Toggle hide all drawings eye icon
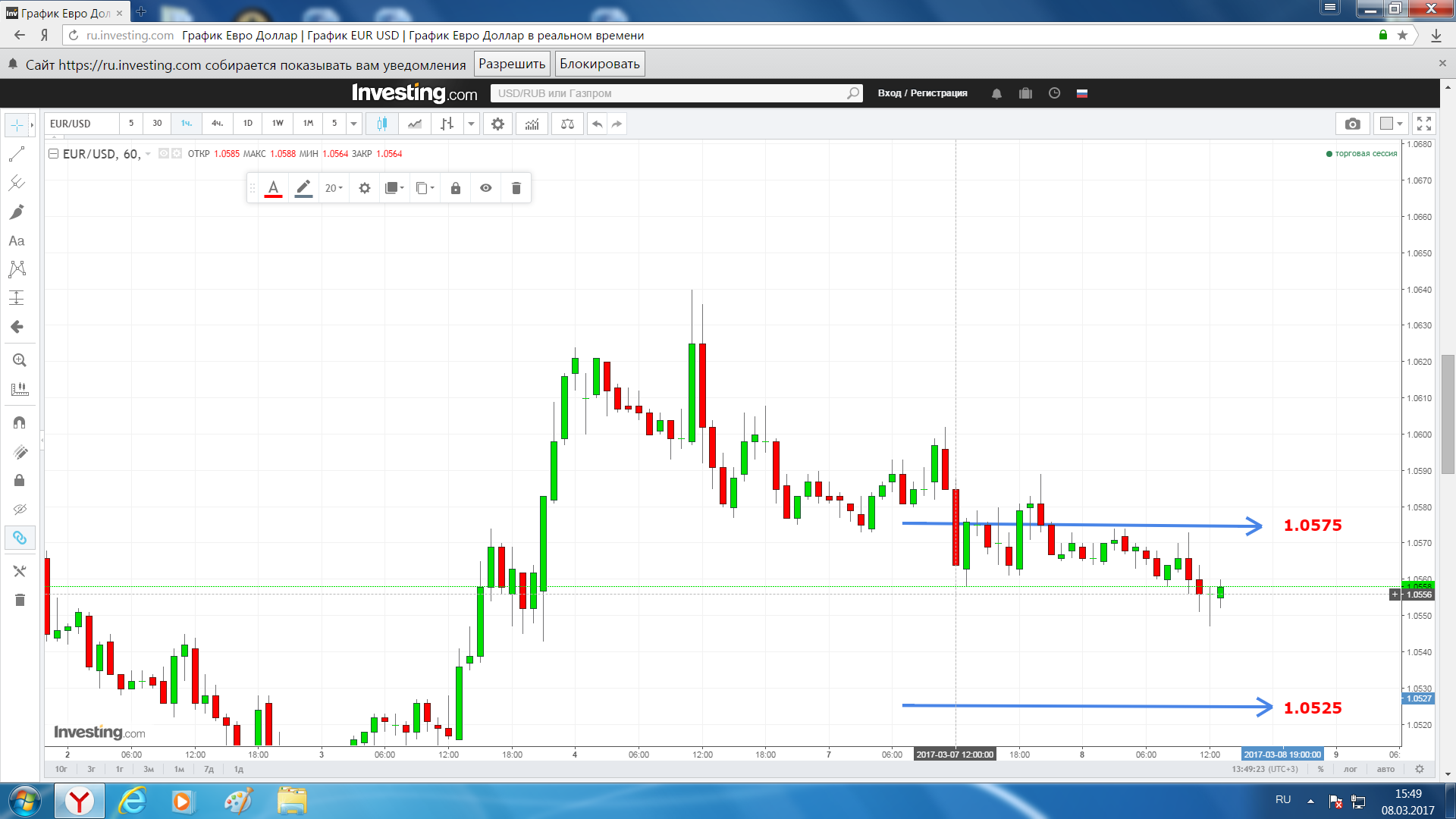1456x819 pixels. coord(20,509)
